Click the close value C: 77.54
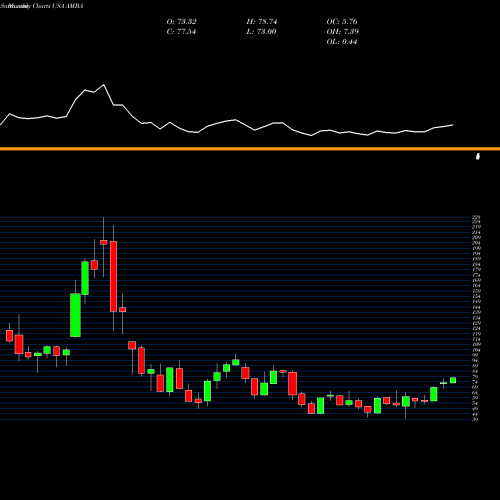This screenshot has height=500, width=500. pos(181,32)
